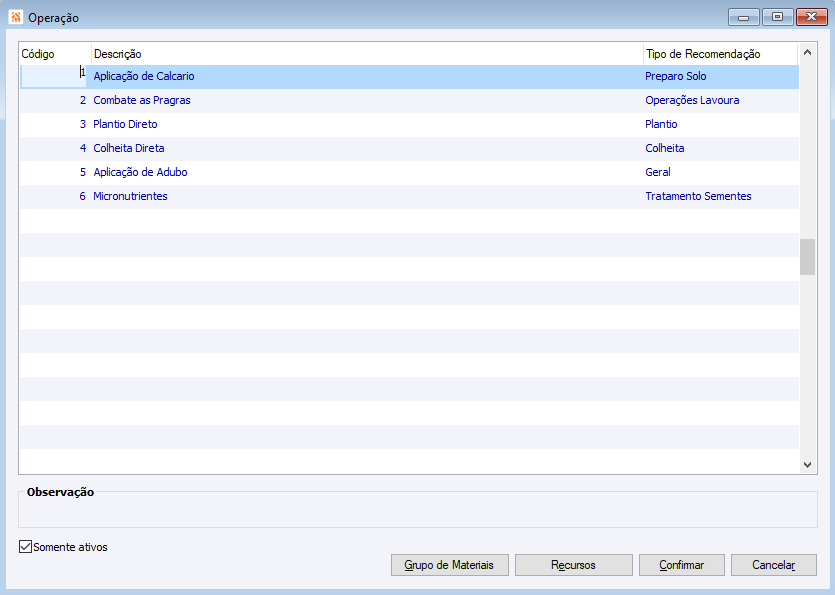
Task: Click scrollbar down arrow
Action: pyautogui.click(x=807, y=464)
